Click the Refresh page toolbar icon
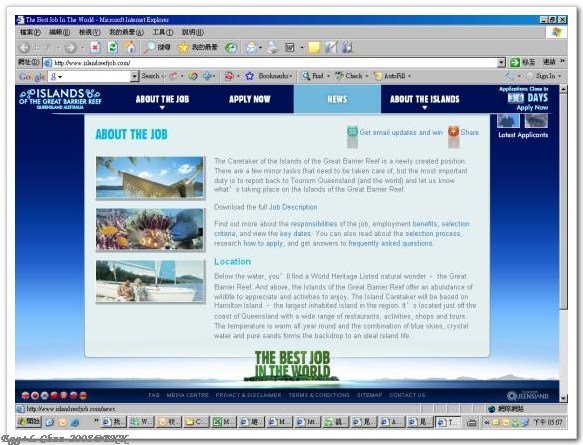 click(x=113, y=48)
